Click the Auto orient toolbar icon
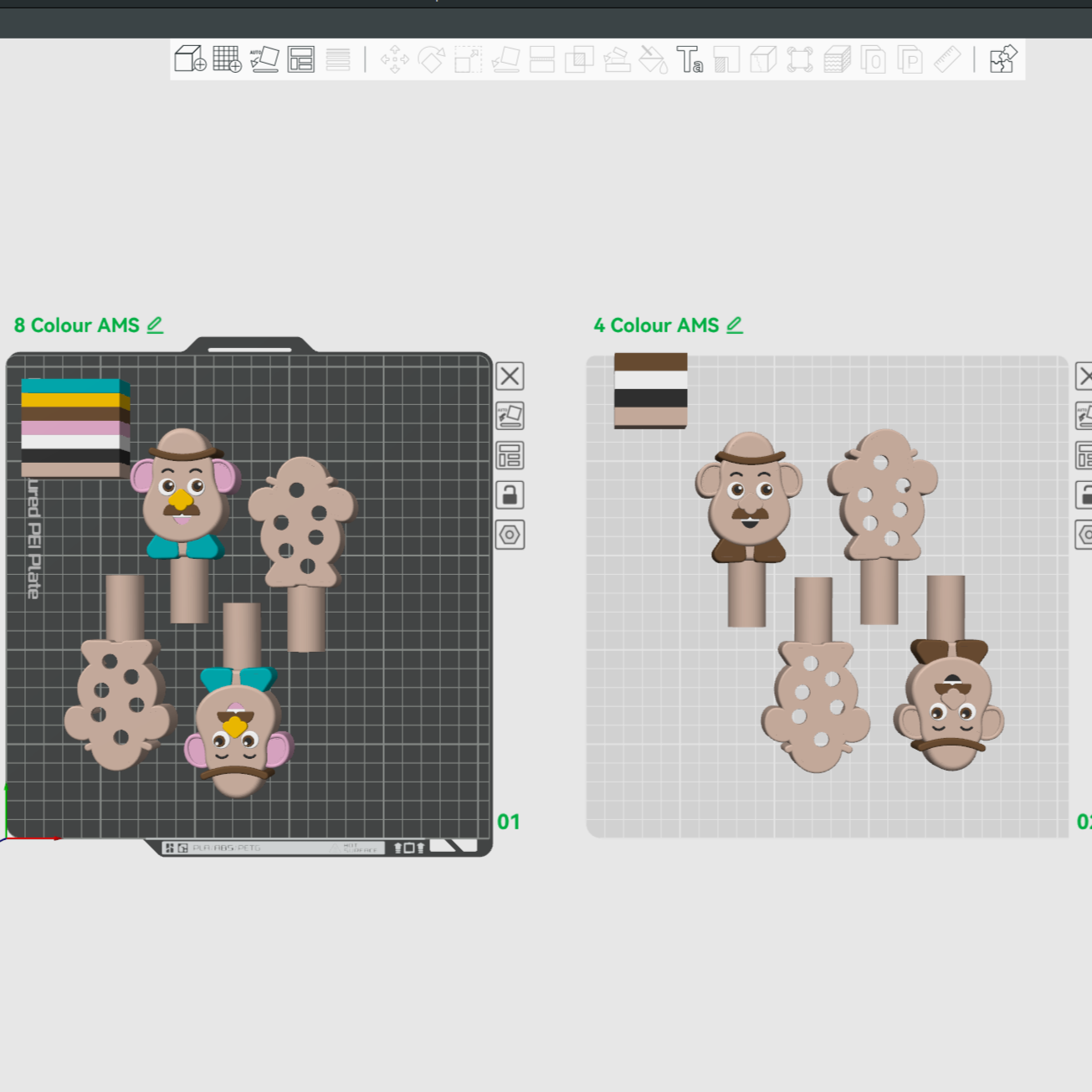Image resolution: width=1092 pixels, height=1092 pixels. 264,59
